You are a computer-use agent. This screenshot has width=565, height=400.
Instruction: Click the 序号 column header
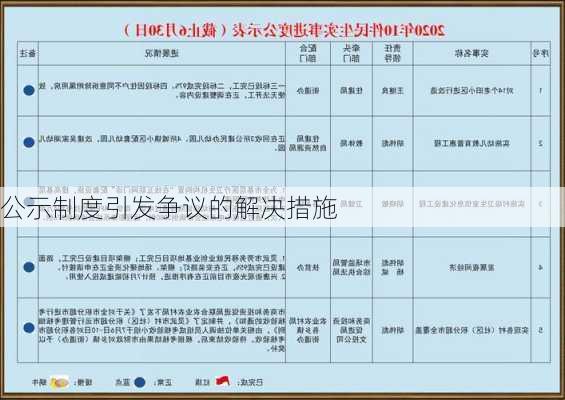tap(540, 53)
